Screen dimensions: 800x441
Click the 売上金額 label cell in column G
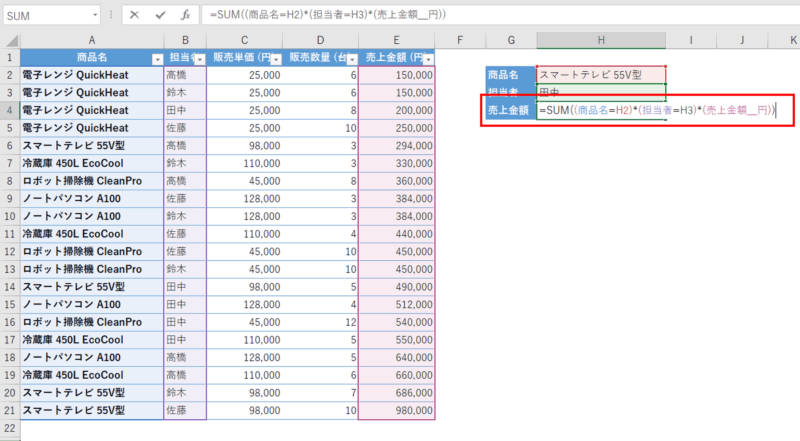(510, 111)
